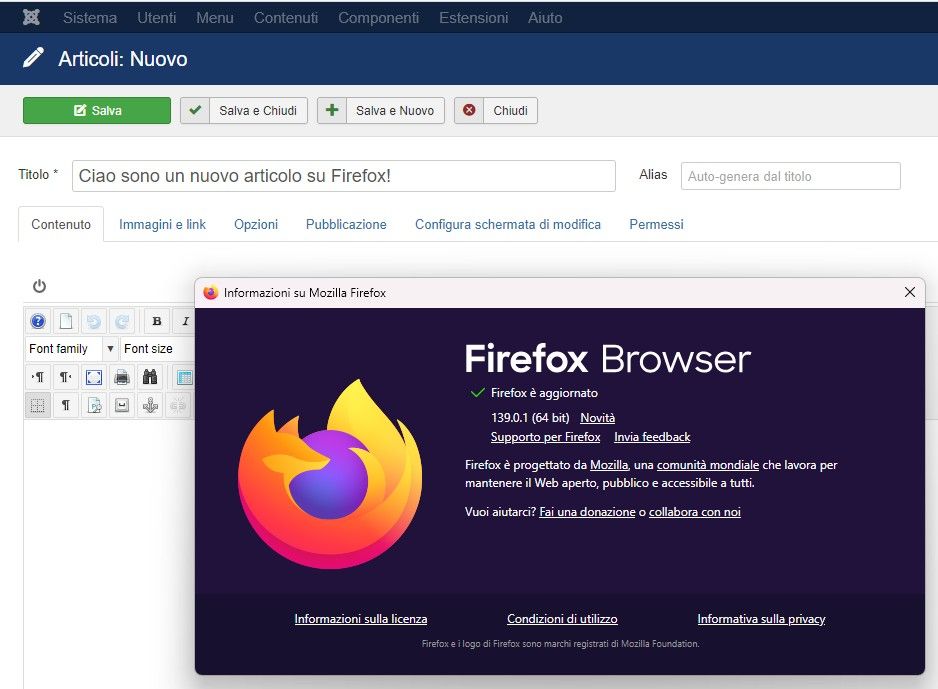Open the Sistema menu
This screenshot has width=938, height=689.
[x=90, y=18]
